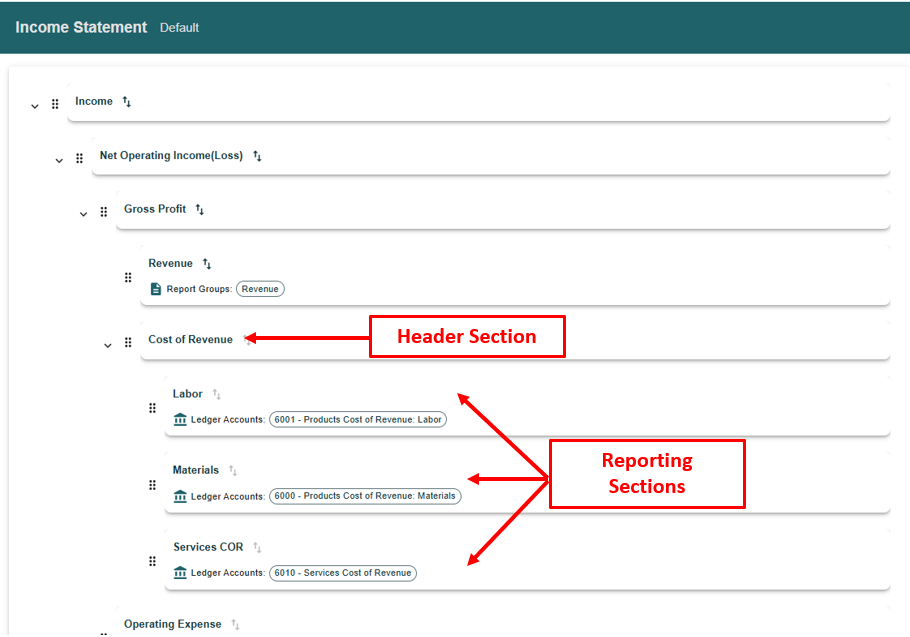The height and width of the screenshot is (637, 910).
Task: Click the drag handle for the Income section
Action: tap(55, 104)
